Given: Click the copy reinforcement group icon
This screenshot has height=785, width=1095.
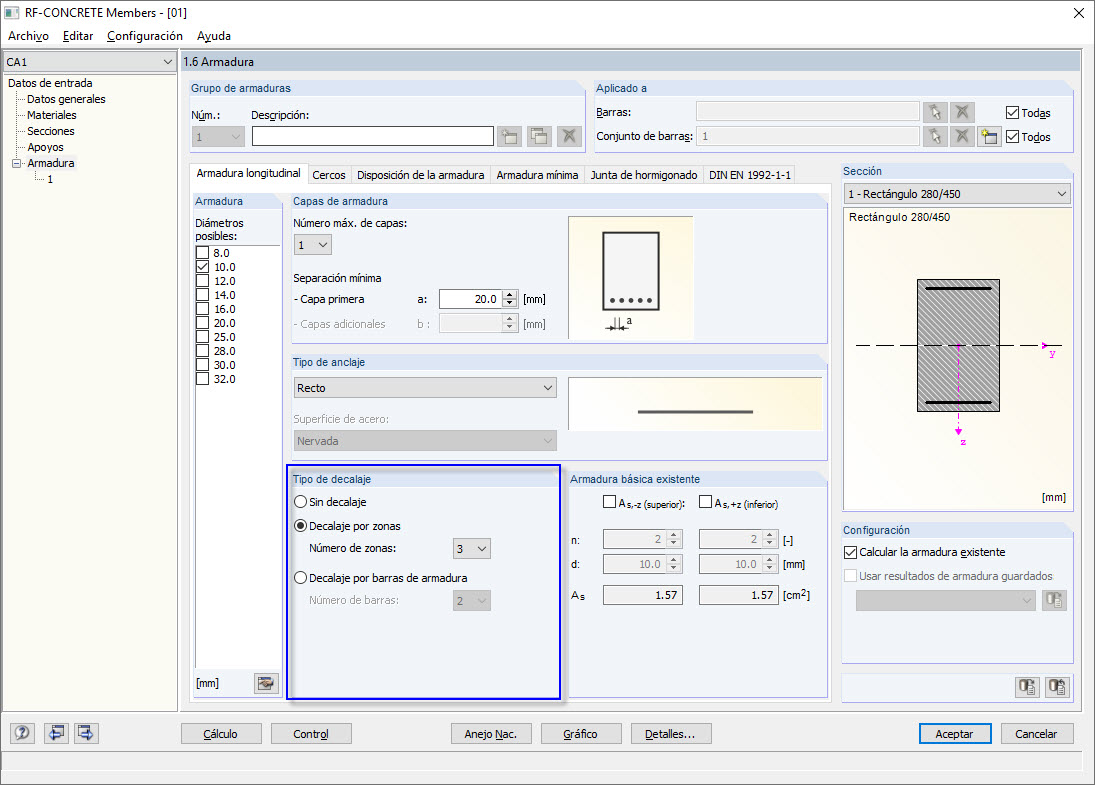Looking at the screenshot, I should click(x=539, y=136).
